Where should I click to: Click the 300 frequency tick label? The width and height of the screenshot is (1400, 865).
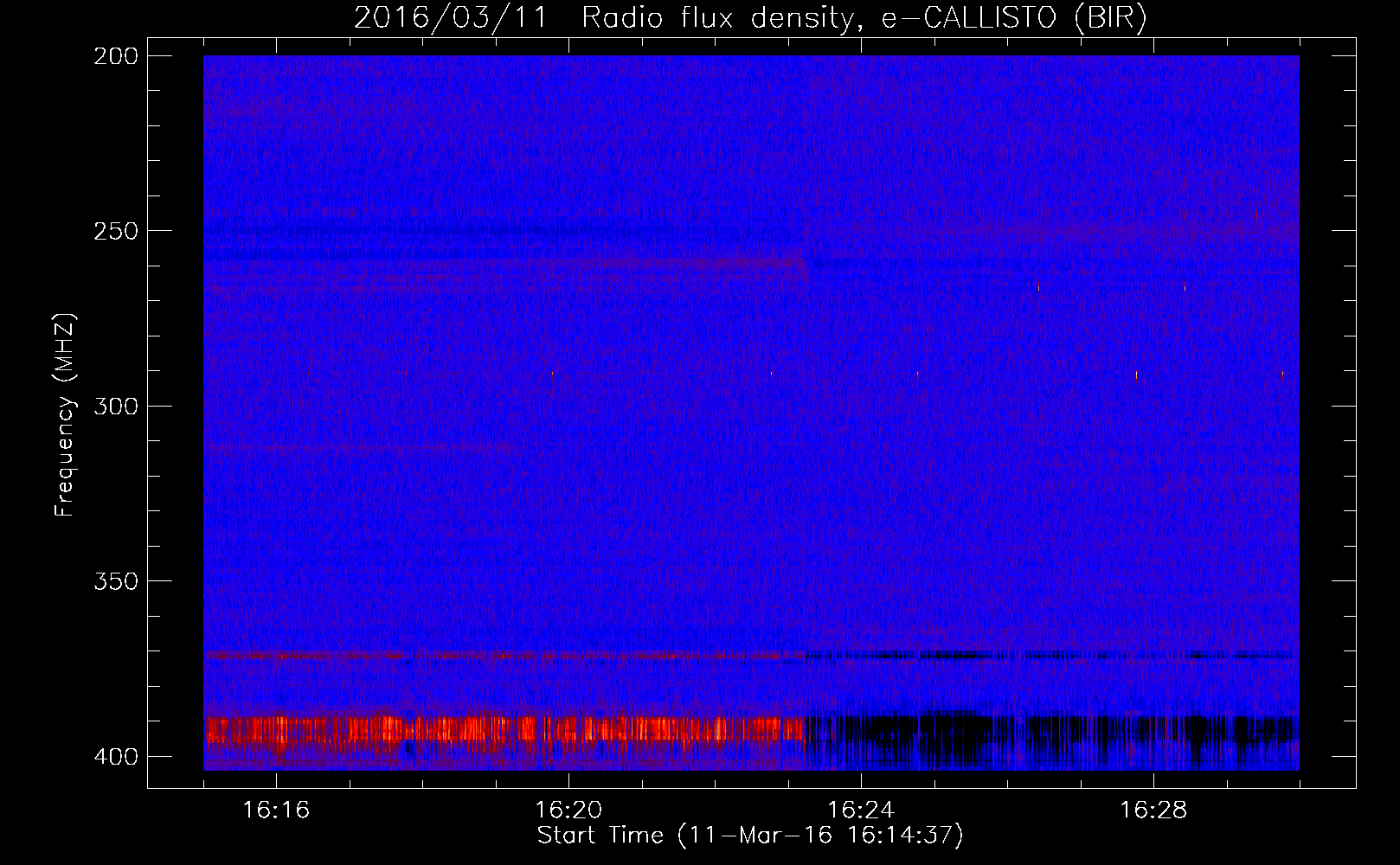[x=116, y=406]
